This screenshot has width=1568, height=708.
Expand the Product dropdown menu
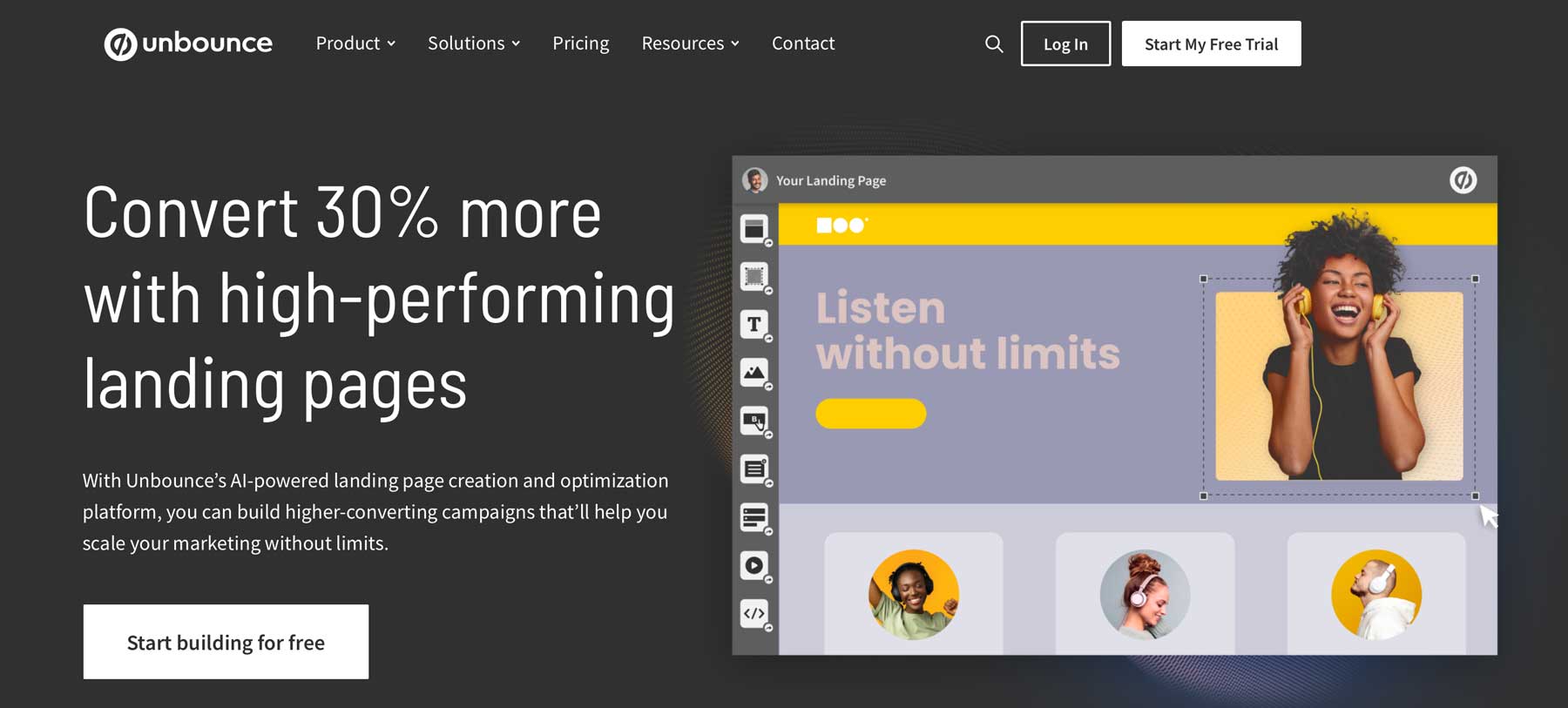click(x=355, y=44)
